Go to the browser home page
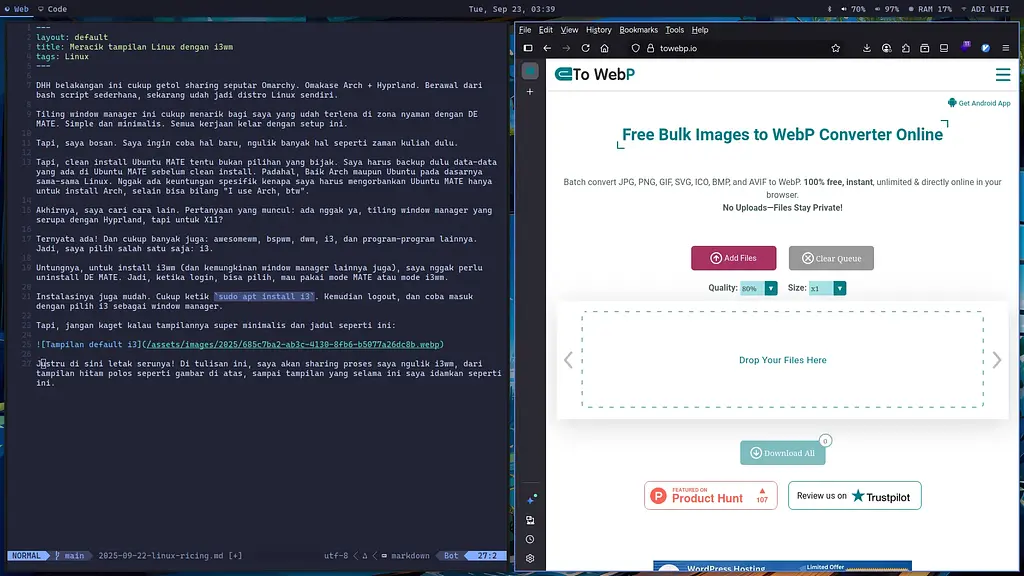Screen dimensions: 1024x576 (604, 48)
